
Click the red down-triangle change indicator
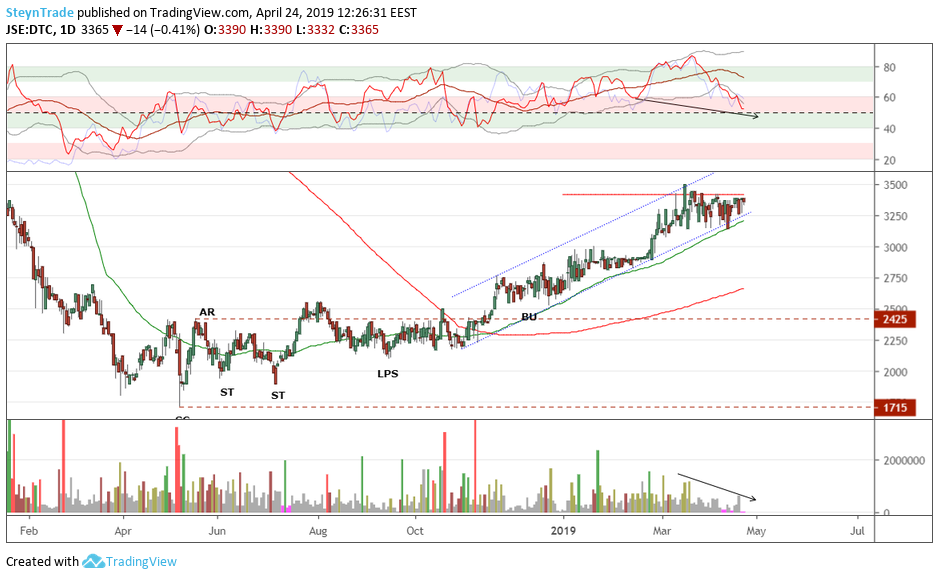click(117, 31)
